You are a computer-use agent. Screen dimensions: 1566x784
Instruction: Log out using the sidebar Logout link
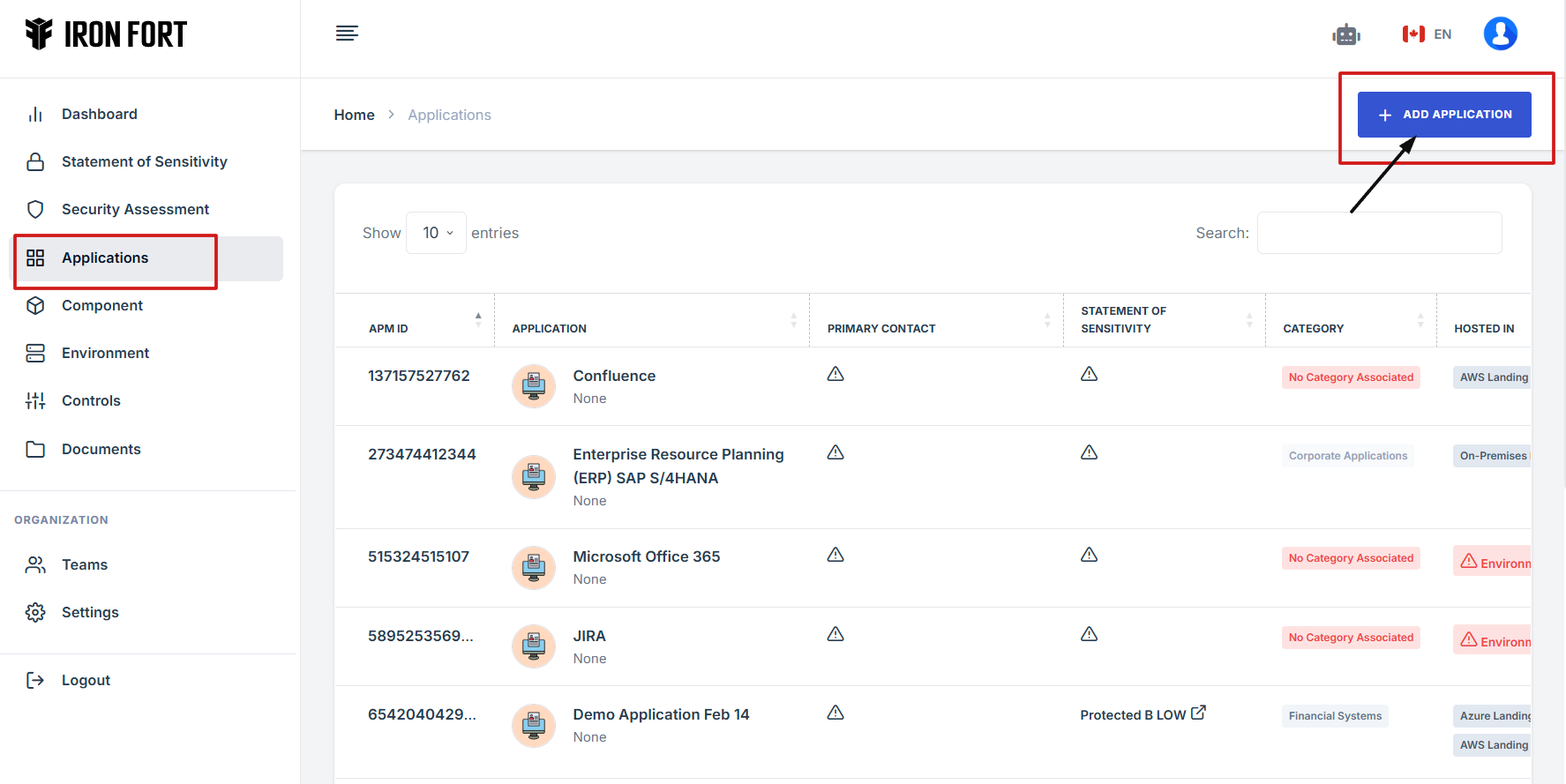coord(86,680)
